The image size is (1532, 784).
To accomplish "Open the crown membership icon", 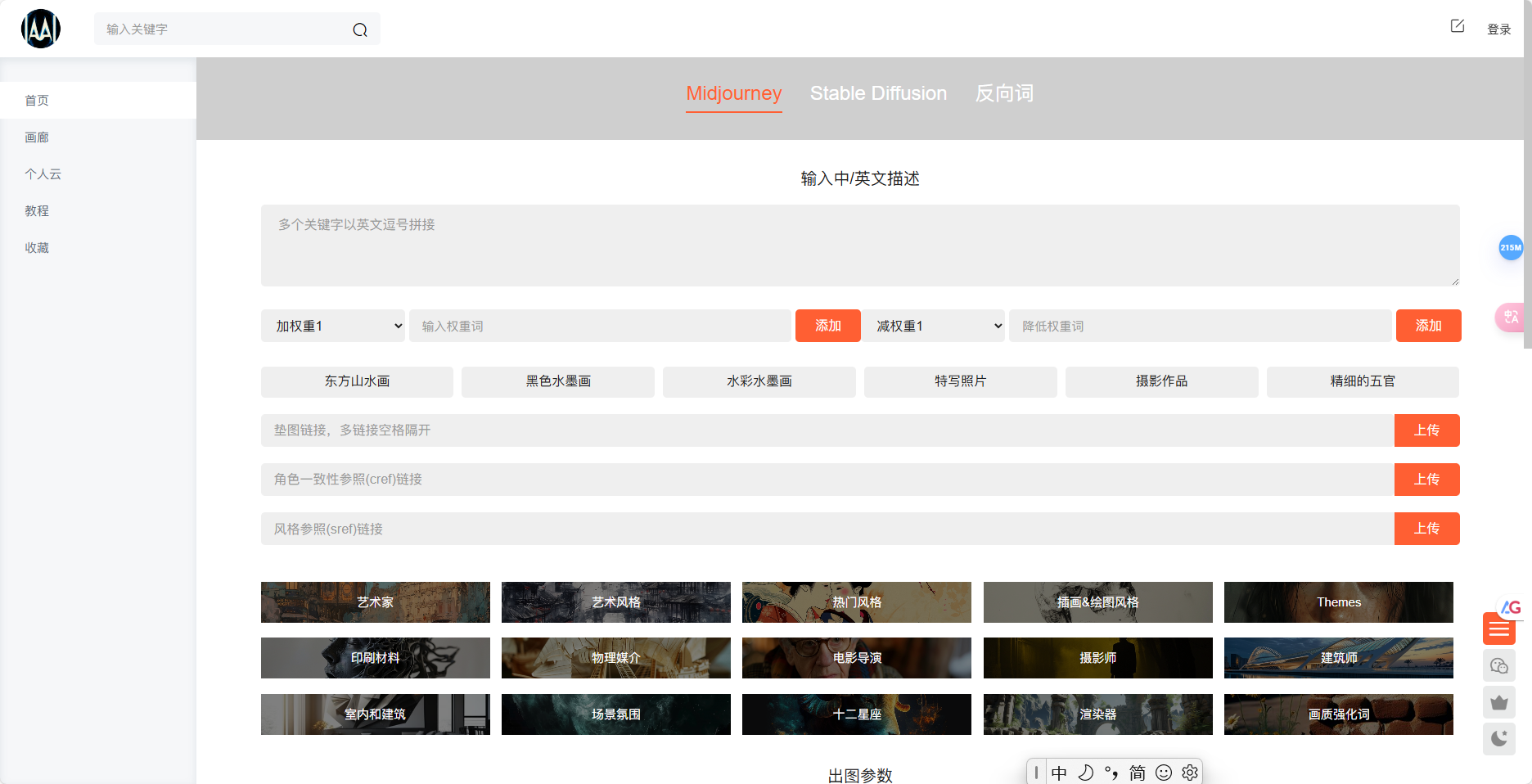I will click(x=1499, y=702).
